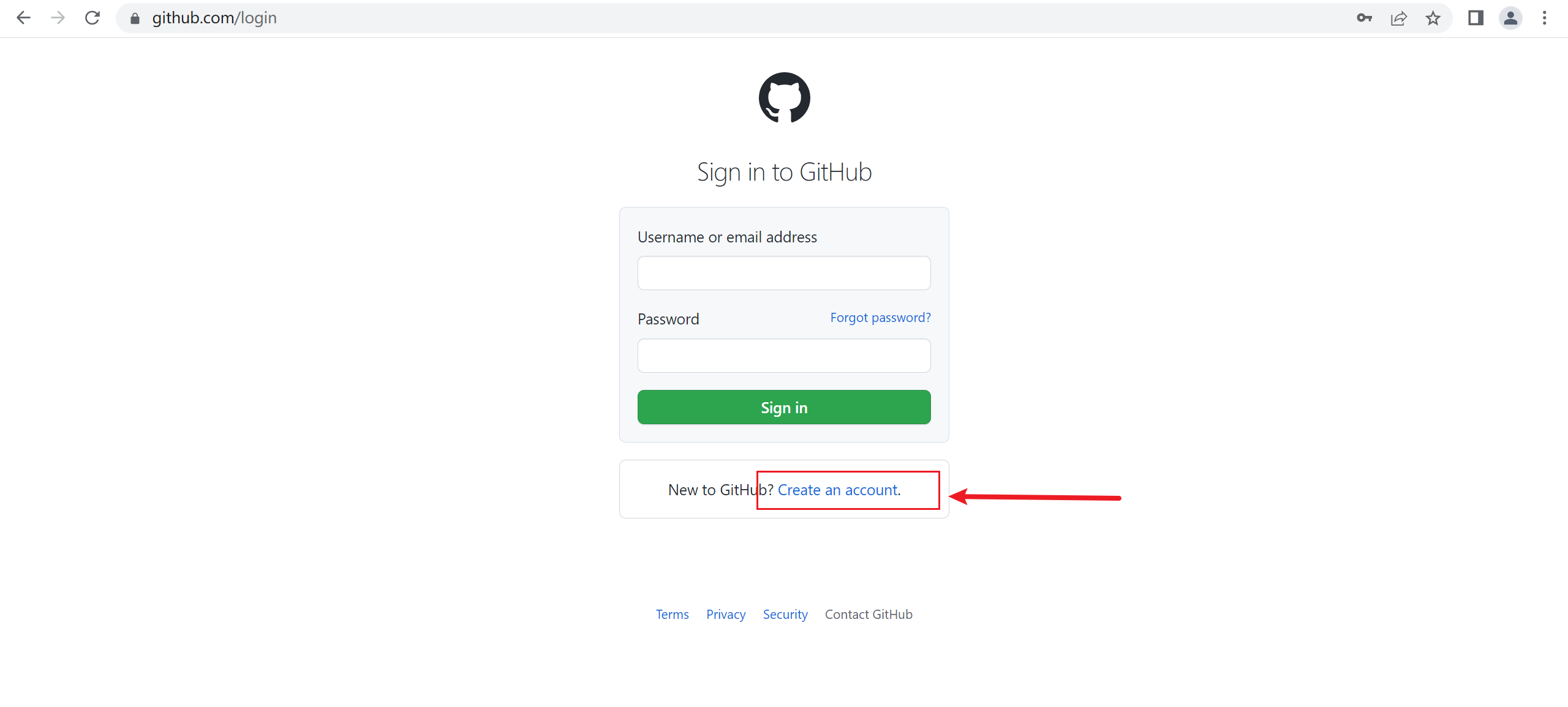Image resolution: width=1568 pixels, height=707 pixels.
Task: Go back using the browser back arrow
Action: click(23, 18)
